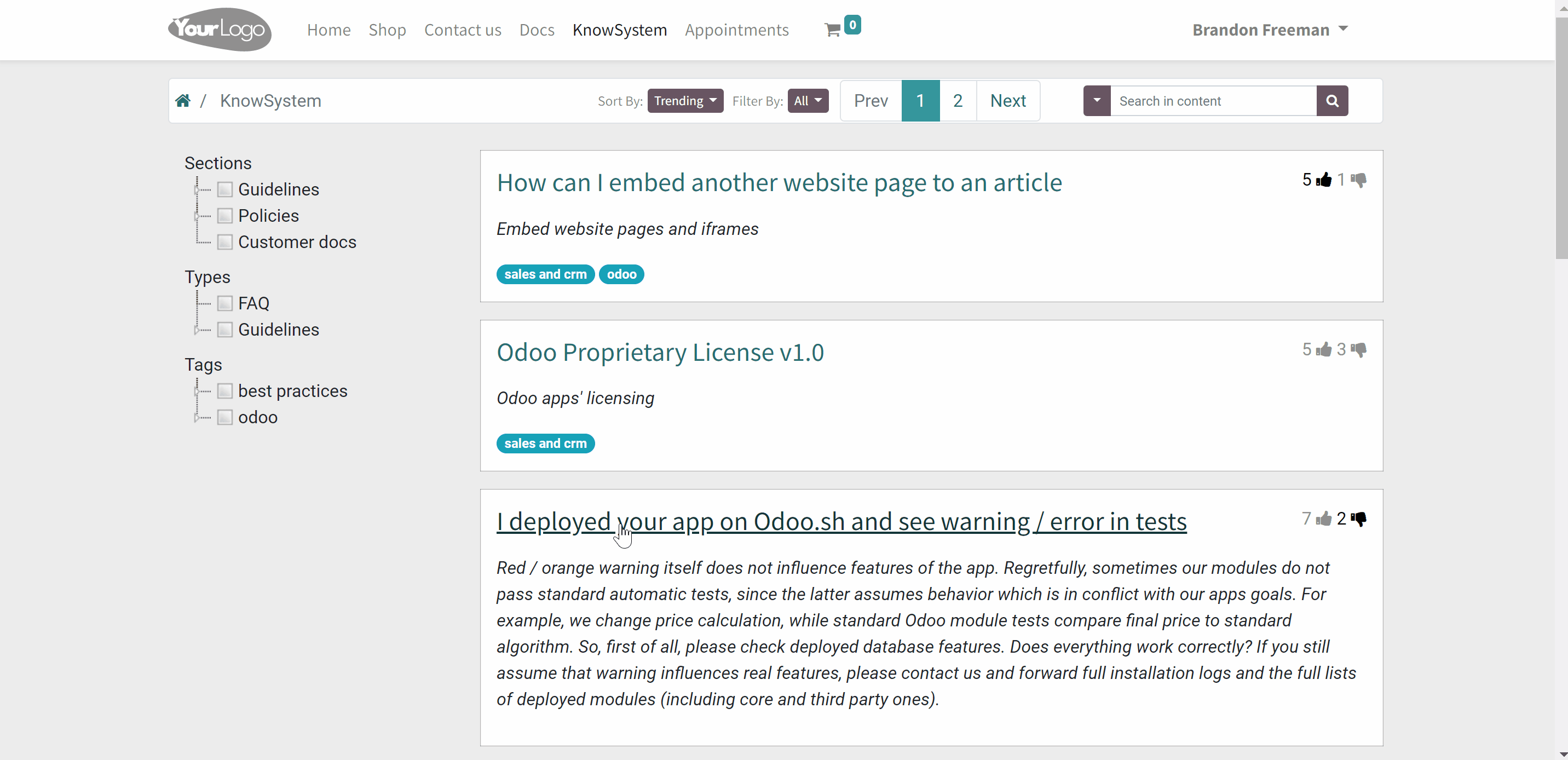Image resolution: width=1568 pixels, height=760 pixels.
Task: Click the vertical page scrollbar thumb
Action: [x=1561, y=138]
